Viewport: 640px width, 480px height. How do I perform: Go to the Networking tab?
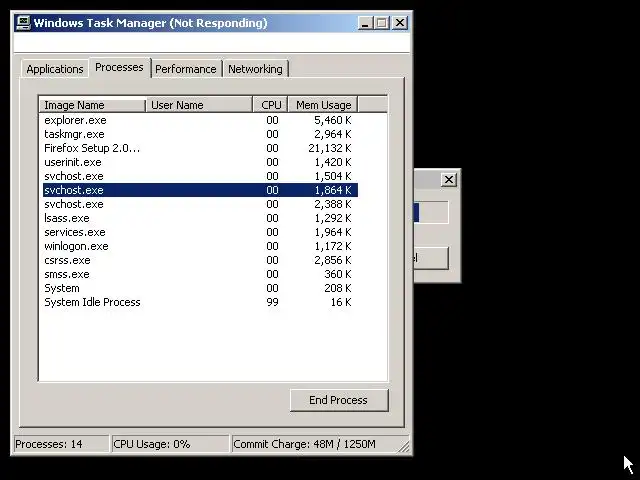click(255, 69)
